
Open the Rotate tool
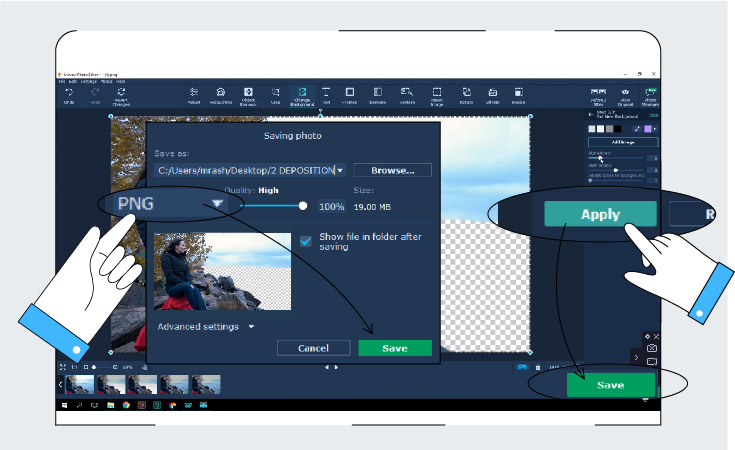(x=466, y=95)
